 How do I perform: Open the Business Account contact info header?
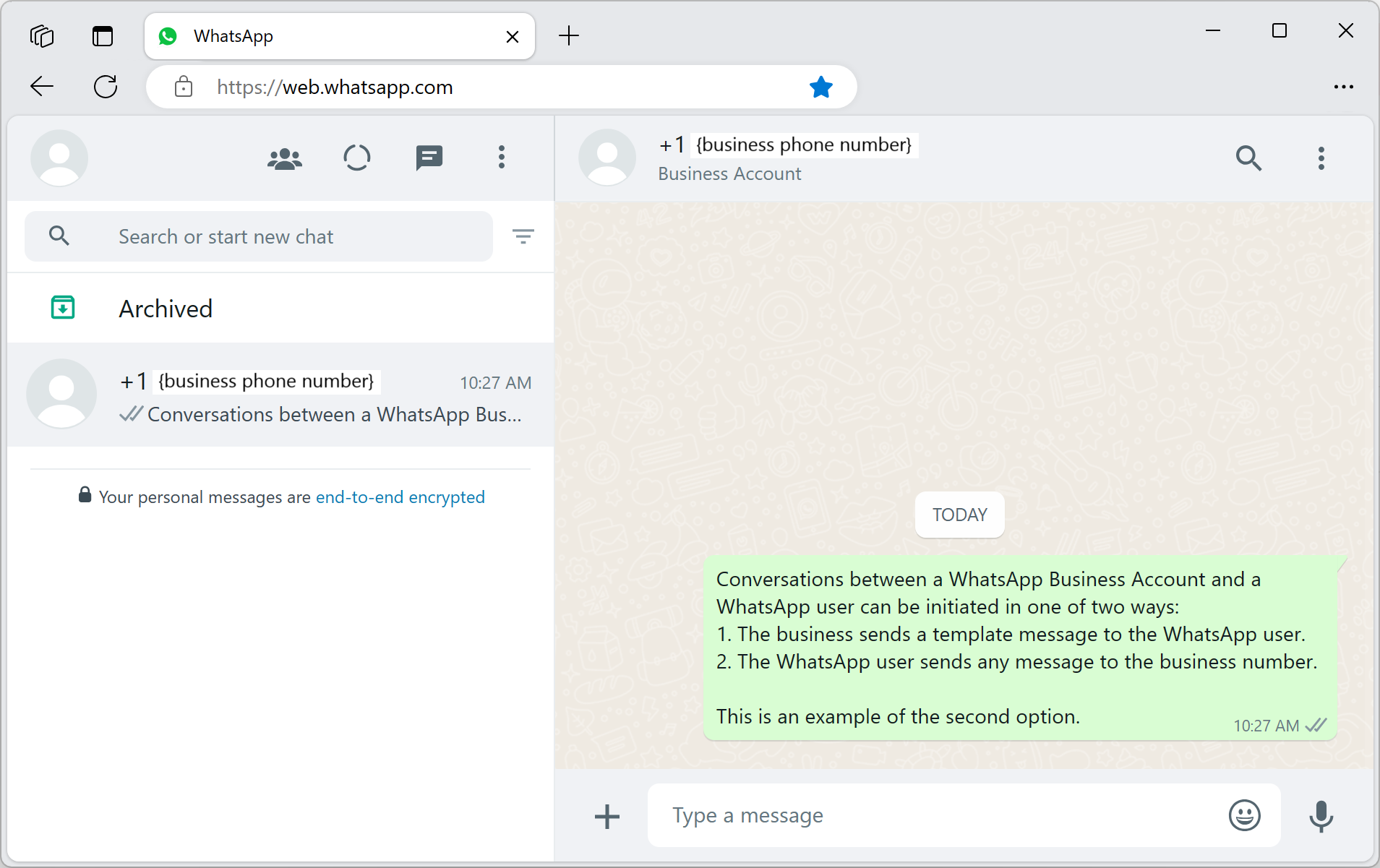pos(784,158)
